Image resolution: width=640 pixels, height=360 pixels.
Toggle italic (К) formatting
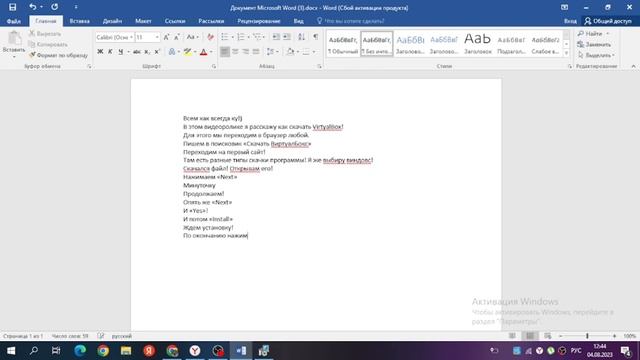coord(110,52)
